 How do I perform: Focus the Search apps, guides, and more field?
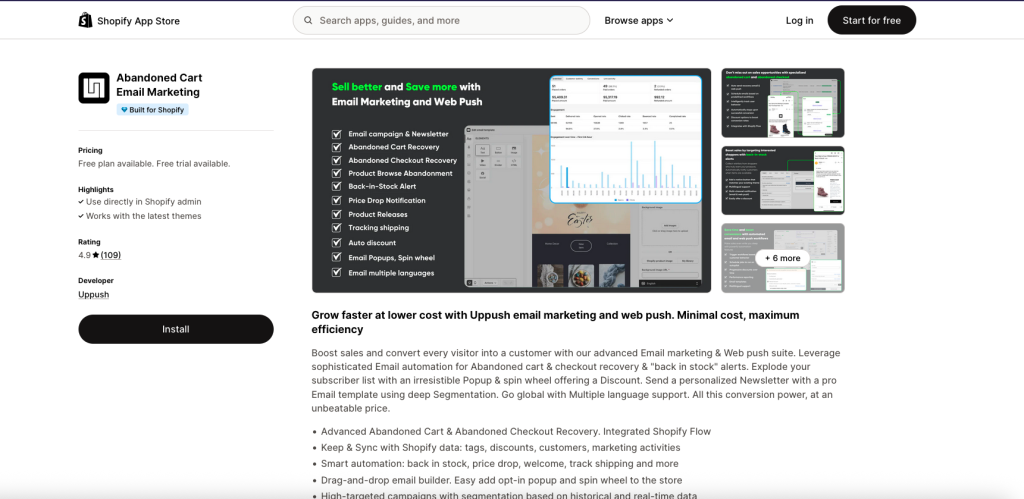[x=450, y=20]
